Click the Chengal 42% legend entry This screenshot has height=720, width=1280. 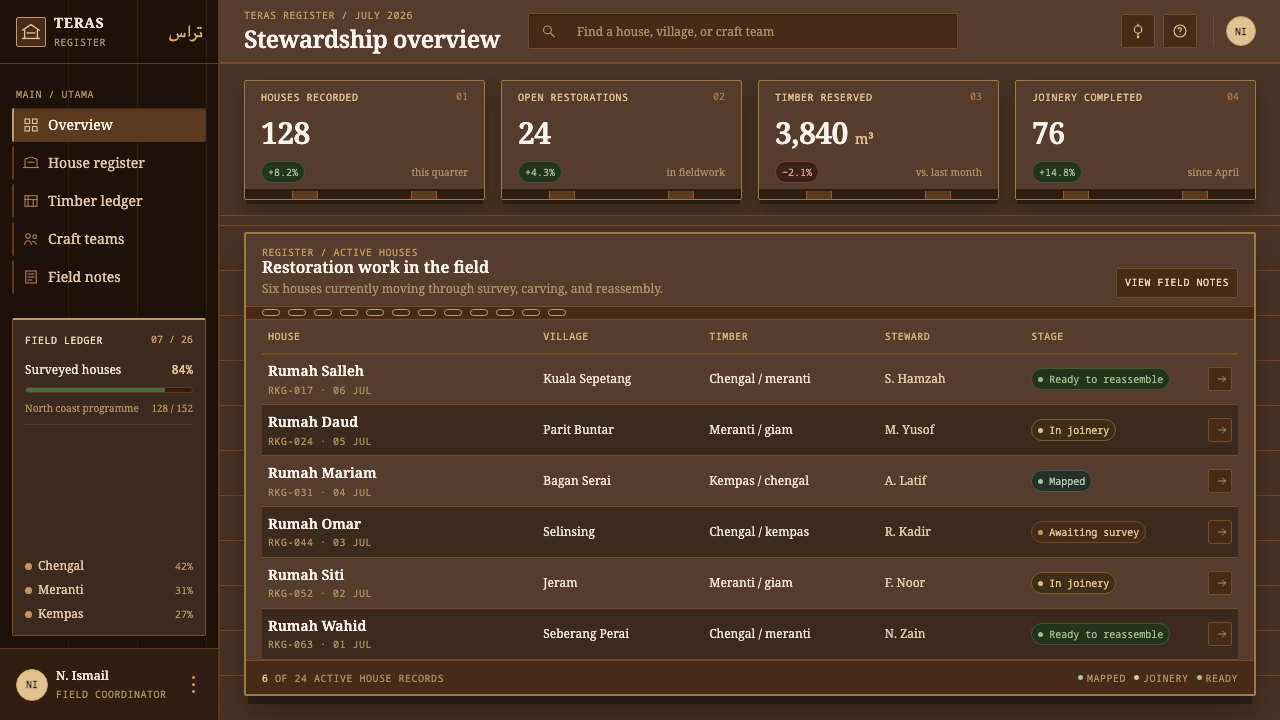click(x=109, y=566)
